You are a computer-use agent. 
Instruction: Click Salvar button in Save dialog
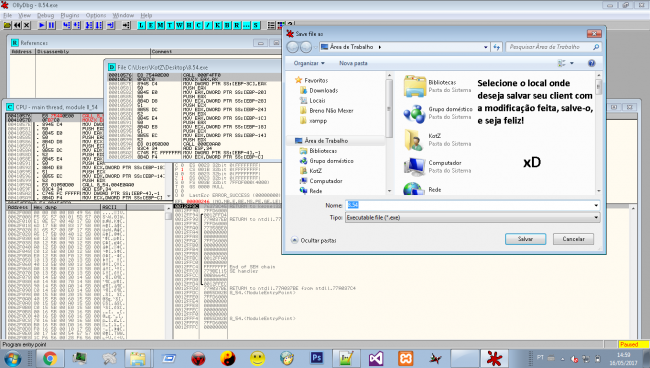525,239
